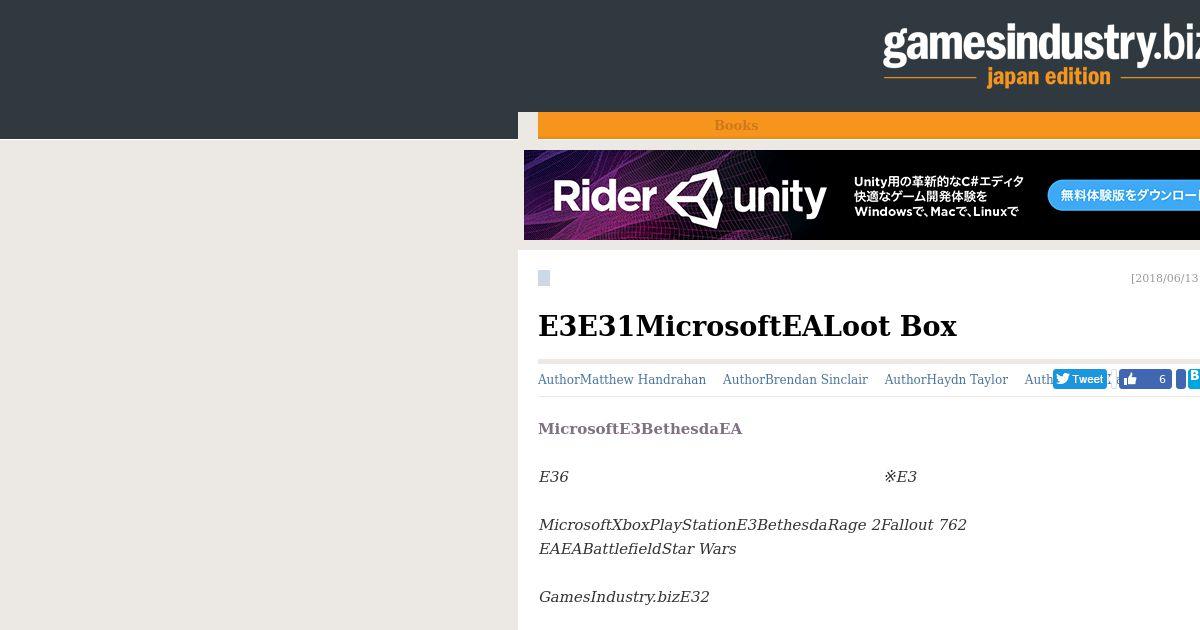Image resolution: width=1200 pixels, height=630 pixels.
Task: Click the GamesIndustry.bizE32 paragraph text
Action: [624, 597]
